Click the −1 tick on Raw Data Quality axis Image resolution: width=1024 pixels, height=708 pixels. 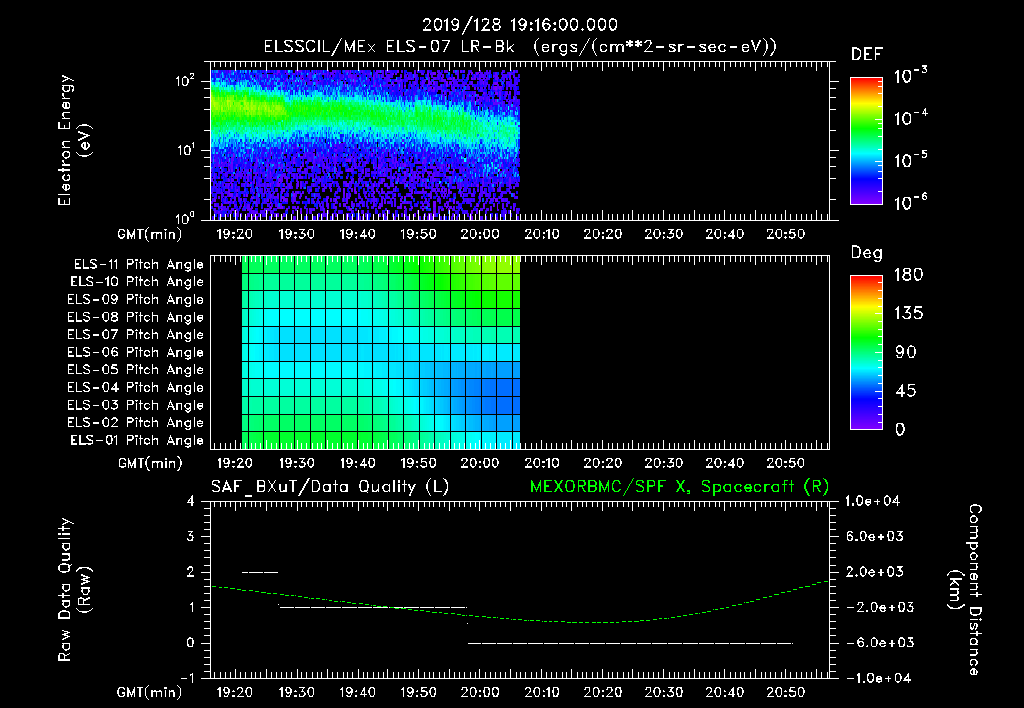(x=187, y=678)
